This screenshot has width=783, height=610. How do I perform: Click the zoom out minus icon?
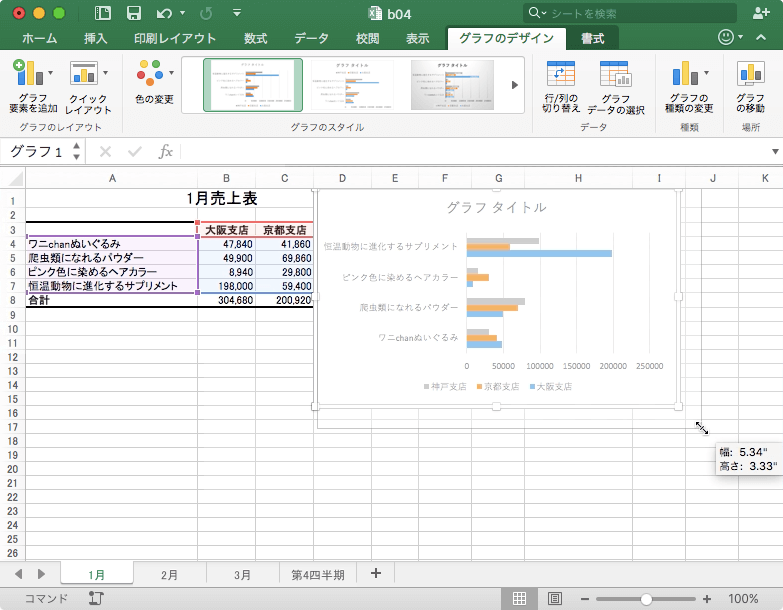click(x=585, y=599)
